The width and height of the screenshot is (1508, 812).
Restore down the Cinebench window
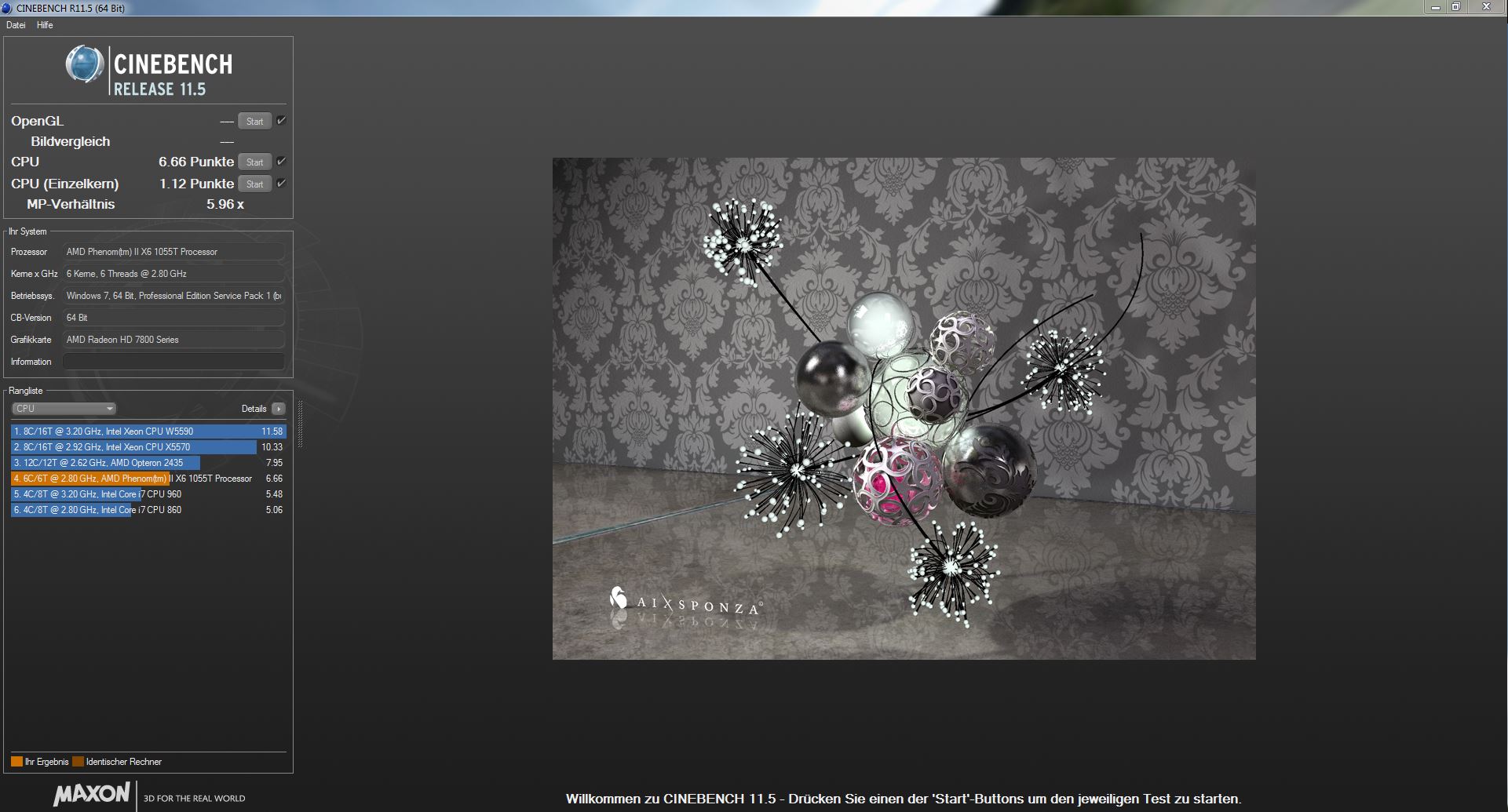coord(1456,7)
